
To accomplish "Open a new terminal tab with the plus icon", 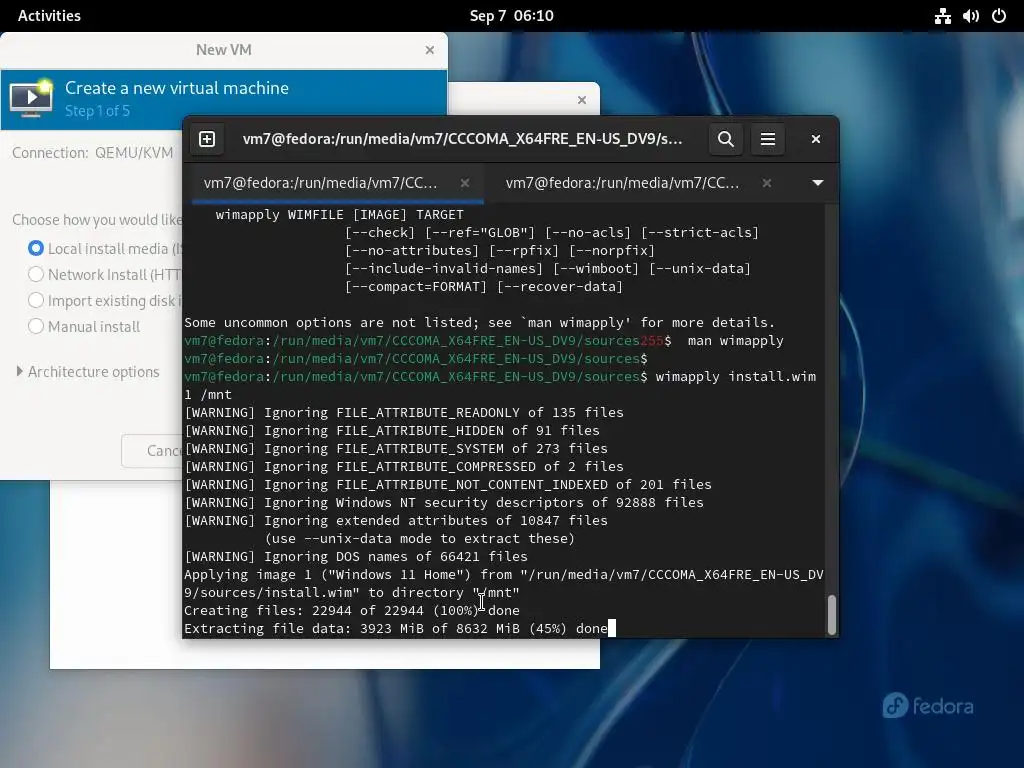I will (x=207, y=139).
